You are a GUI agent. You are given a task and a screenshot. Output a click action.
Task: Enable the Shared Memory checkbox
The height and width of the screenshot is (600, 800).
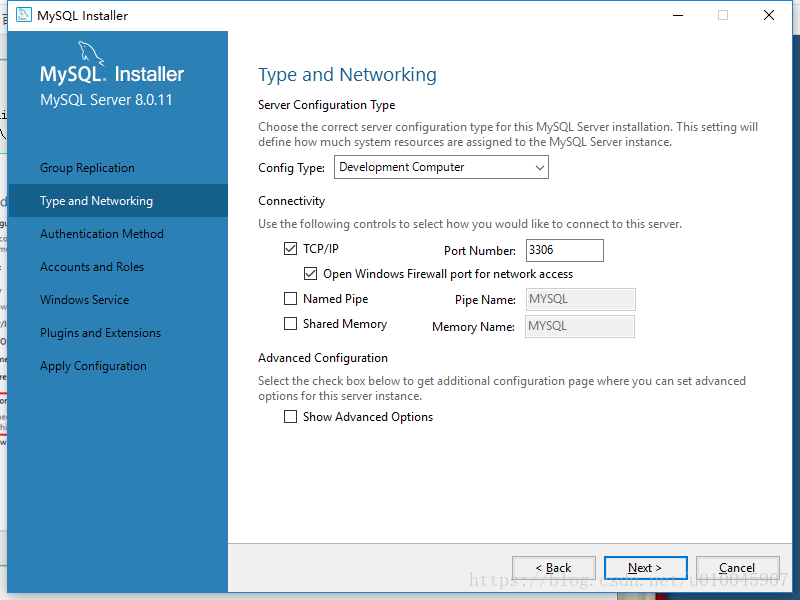pyautogui.click(x=290, y=323)
